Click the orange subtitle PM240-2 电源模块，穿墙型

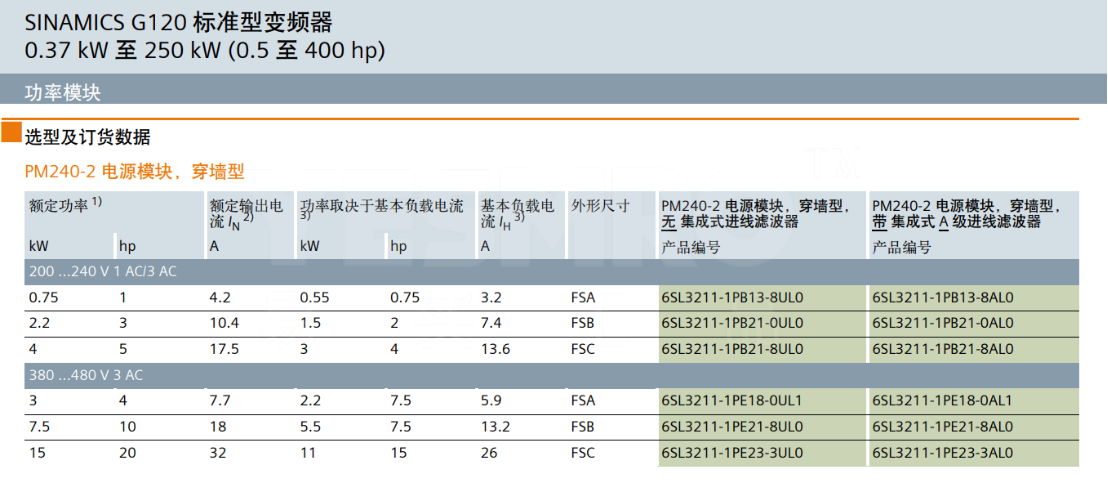[x=135, y=170]
